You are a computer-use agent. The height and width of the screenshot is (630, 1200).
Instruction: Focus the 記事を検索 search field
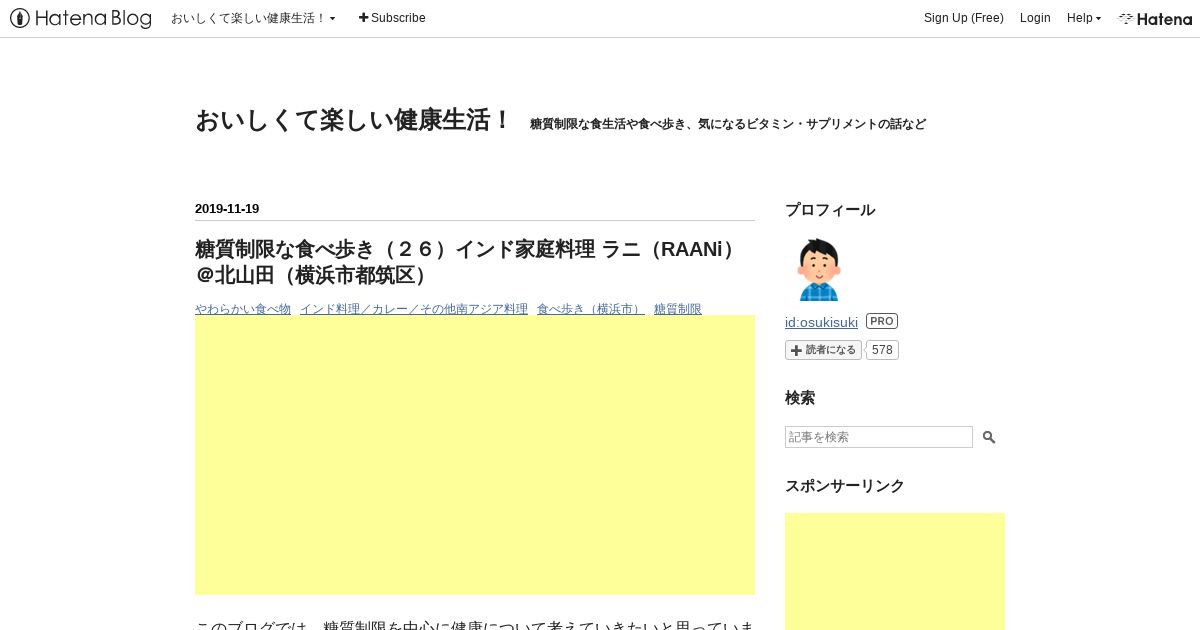pos(879,437)
